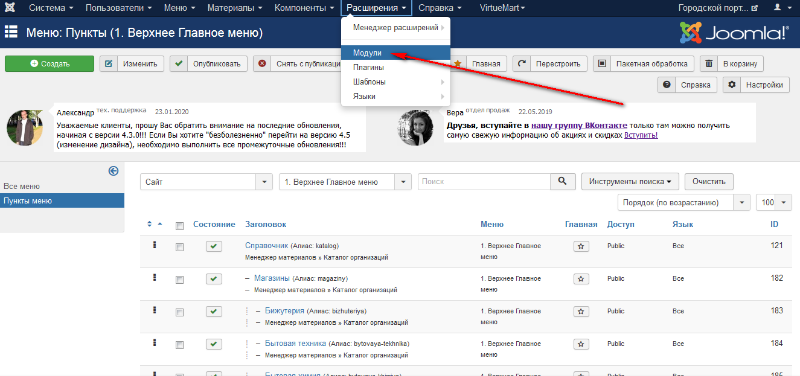Click the search magnifier button
The width and height of the screenshot is (800, 376).
pyautogui.click(x=562, y=181)
